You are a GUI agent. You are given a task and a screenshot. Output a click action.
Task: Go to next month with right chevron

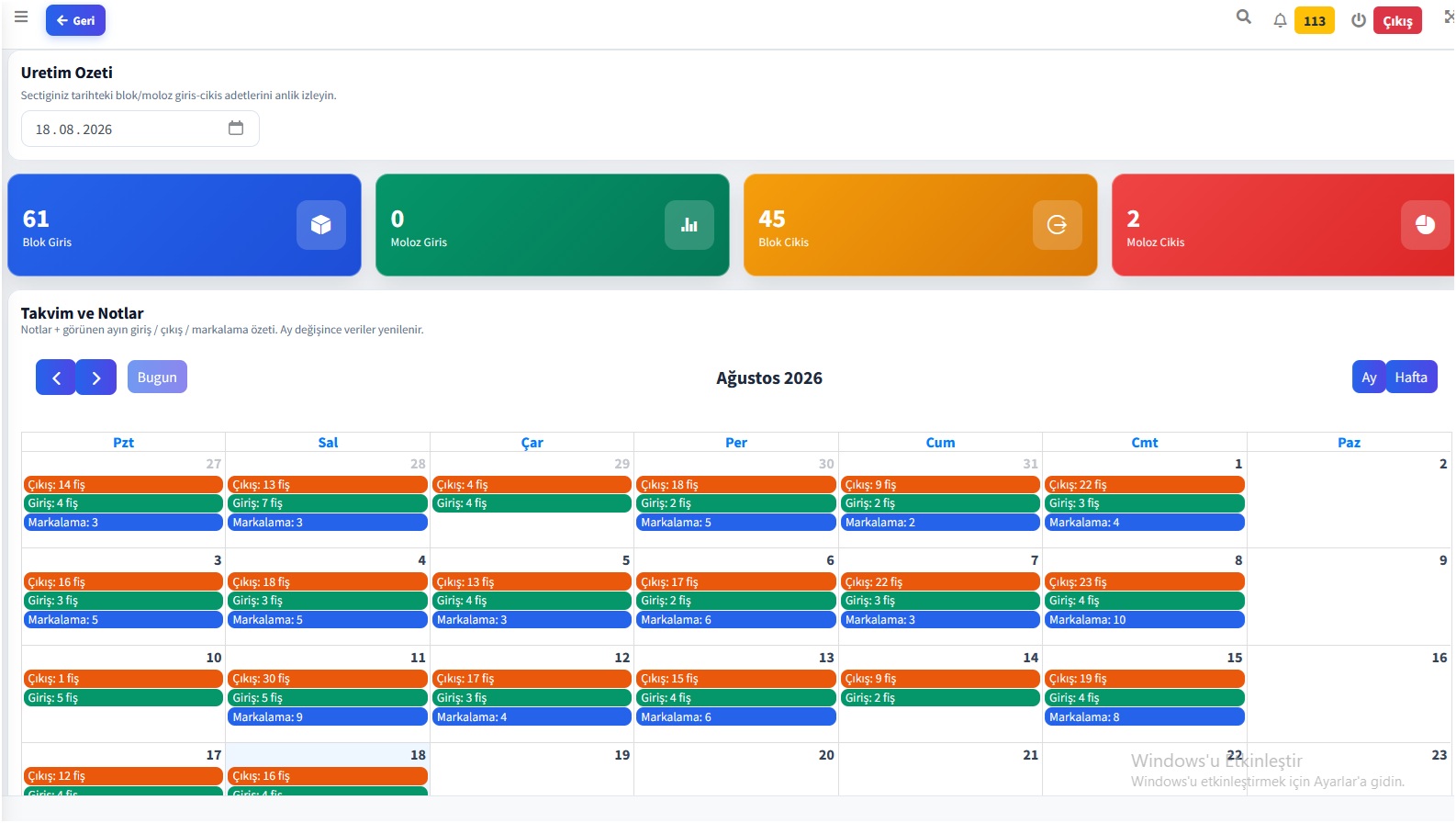[x=96, y=378]
